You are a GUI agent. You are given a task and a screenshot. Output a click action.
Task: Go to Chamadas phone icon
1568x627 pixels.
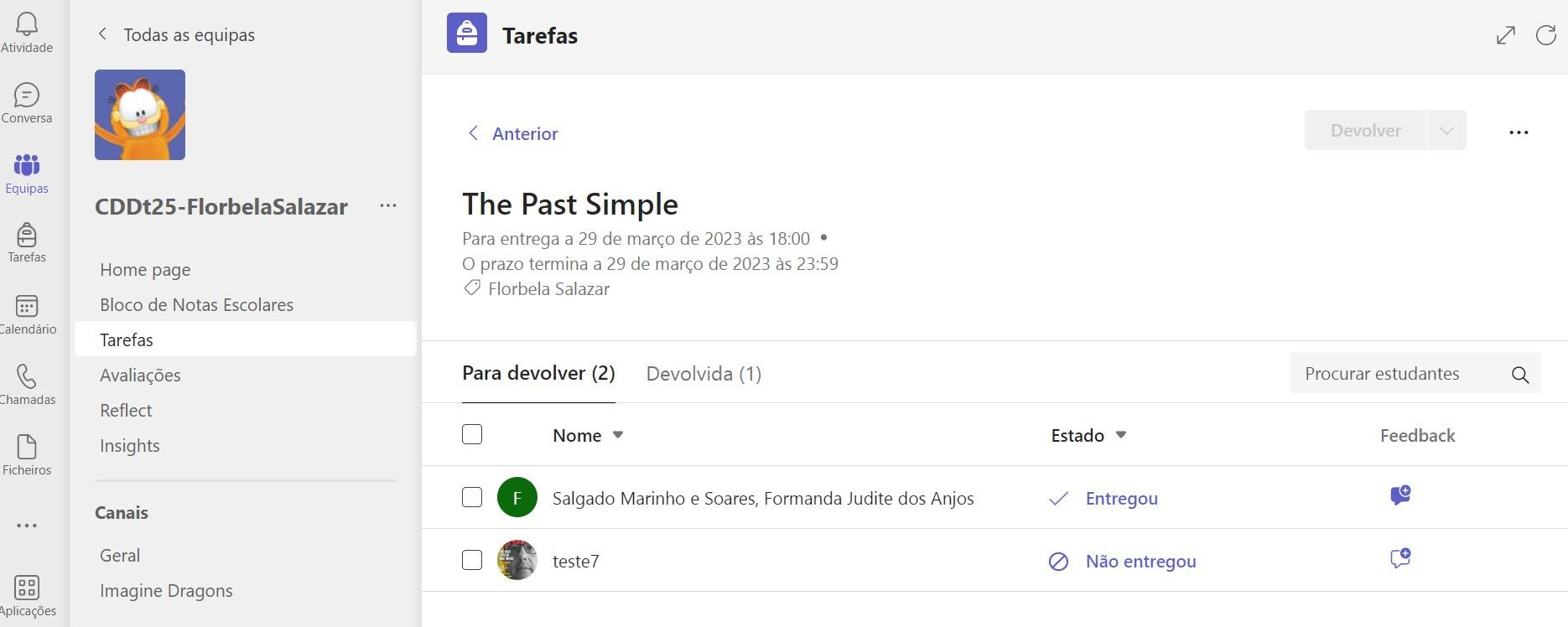(x=27, y=385)
